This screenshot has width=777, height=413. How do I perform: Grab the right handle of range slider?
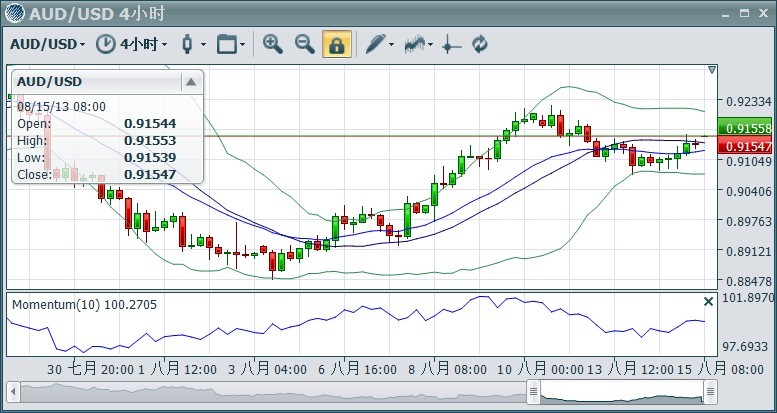[x=711, y=392]
